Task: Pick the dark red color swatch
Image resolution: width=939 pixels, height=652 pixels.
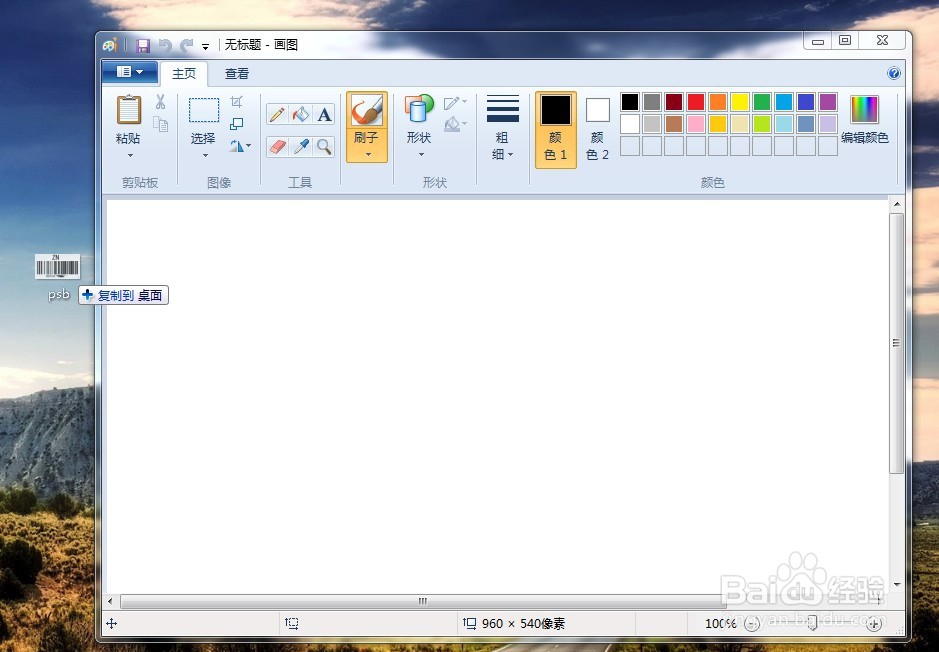Action: (x=674, y=102)
